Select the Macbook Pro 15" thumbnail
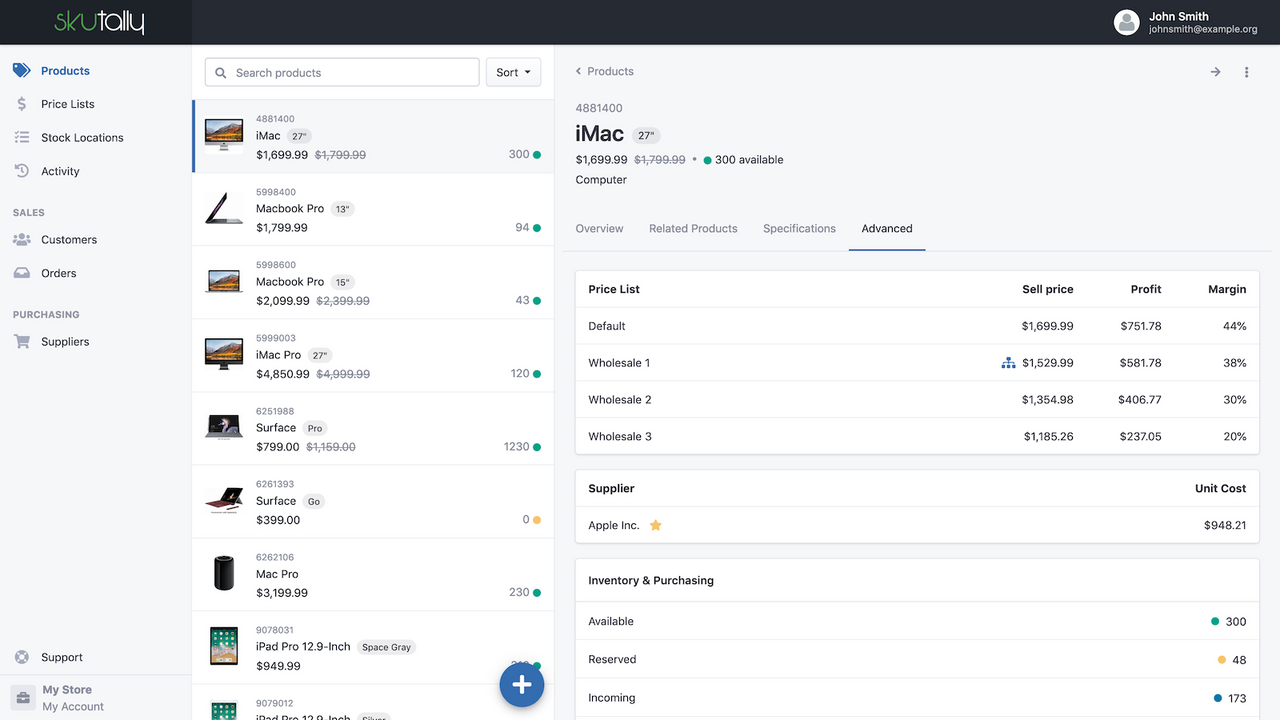The height and width of the screenshot is (720, 1280). tap(224, 281)
